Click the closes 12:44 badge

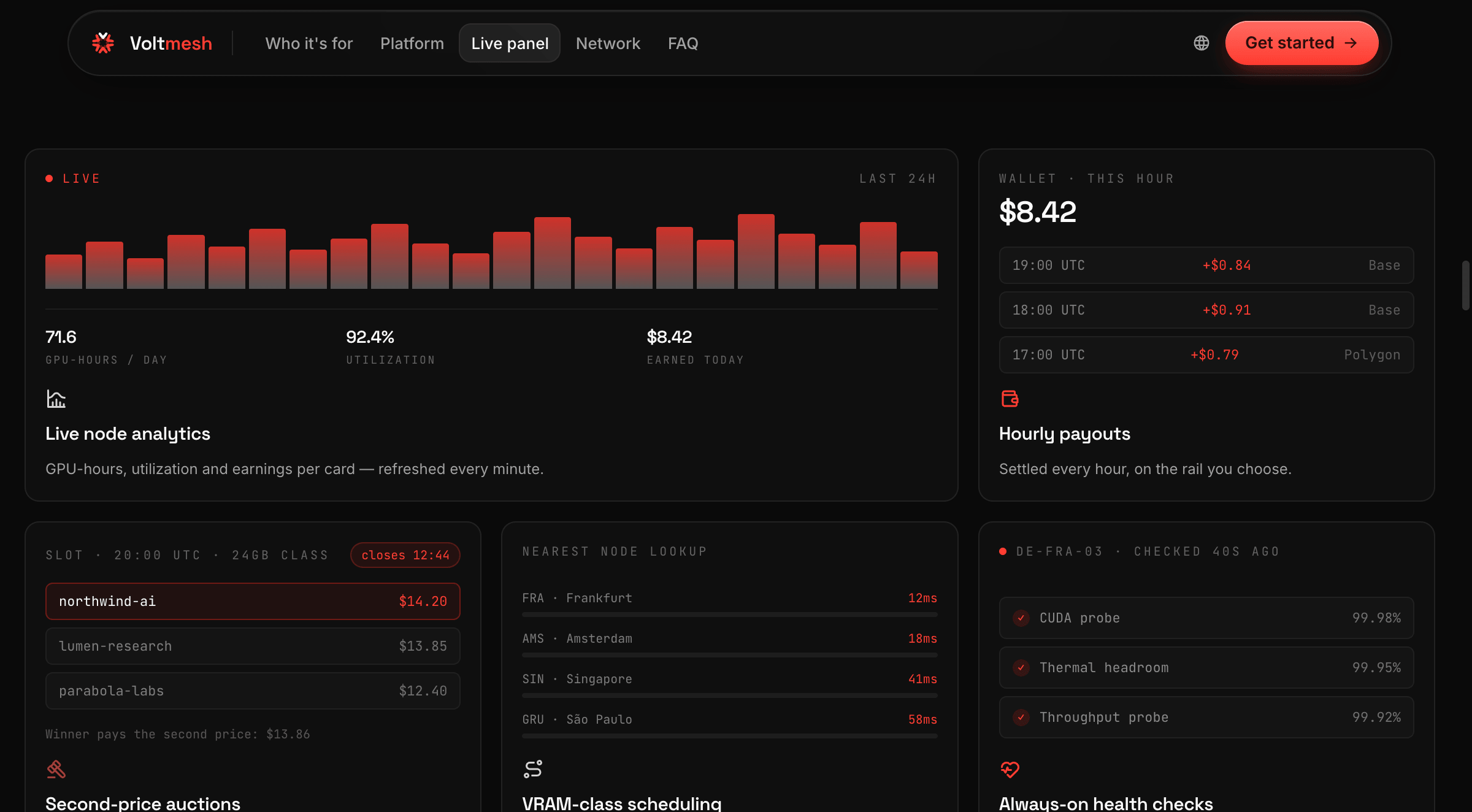click(405, 555)
